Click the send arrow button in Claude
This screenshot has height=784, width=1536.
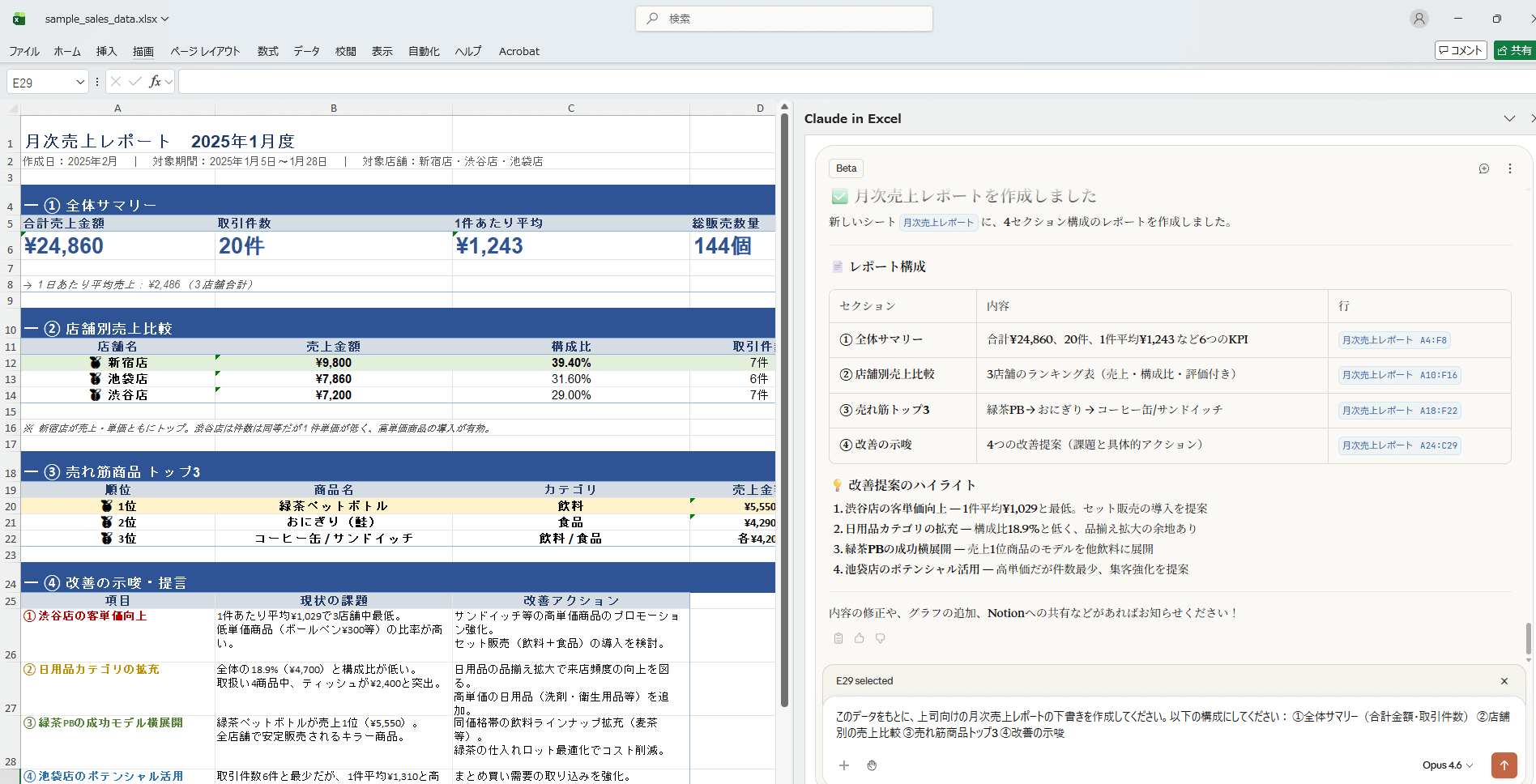tap(1504, 765)
